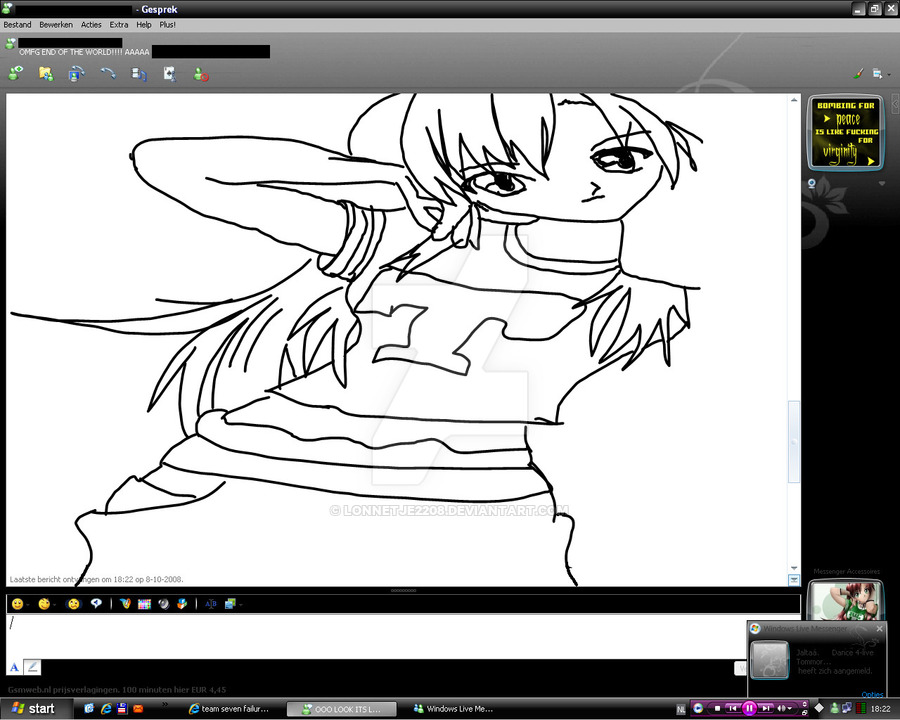The width and height of the screenshot is (900, 720).
Task: Open the font formatting options
Action: pyautogui.click(x=211, y=603)
